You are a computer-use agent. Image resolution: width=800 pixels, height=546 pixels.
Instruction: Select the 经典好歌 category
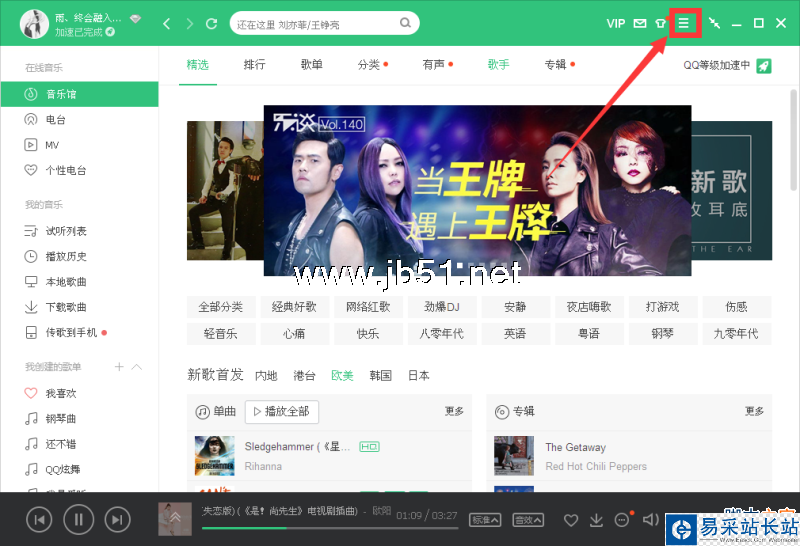coord(294,307)
